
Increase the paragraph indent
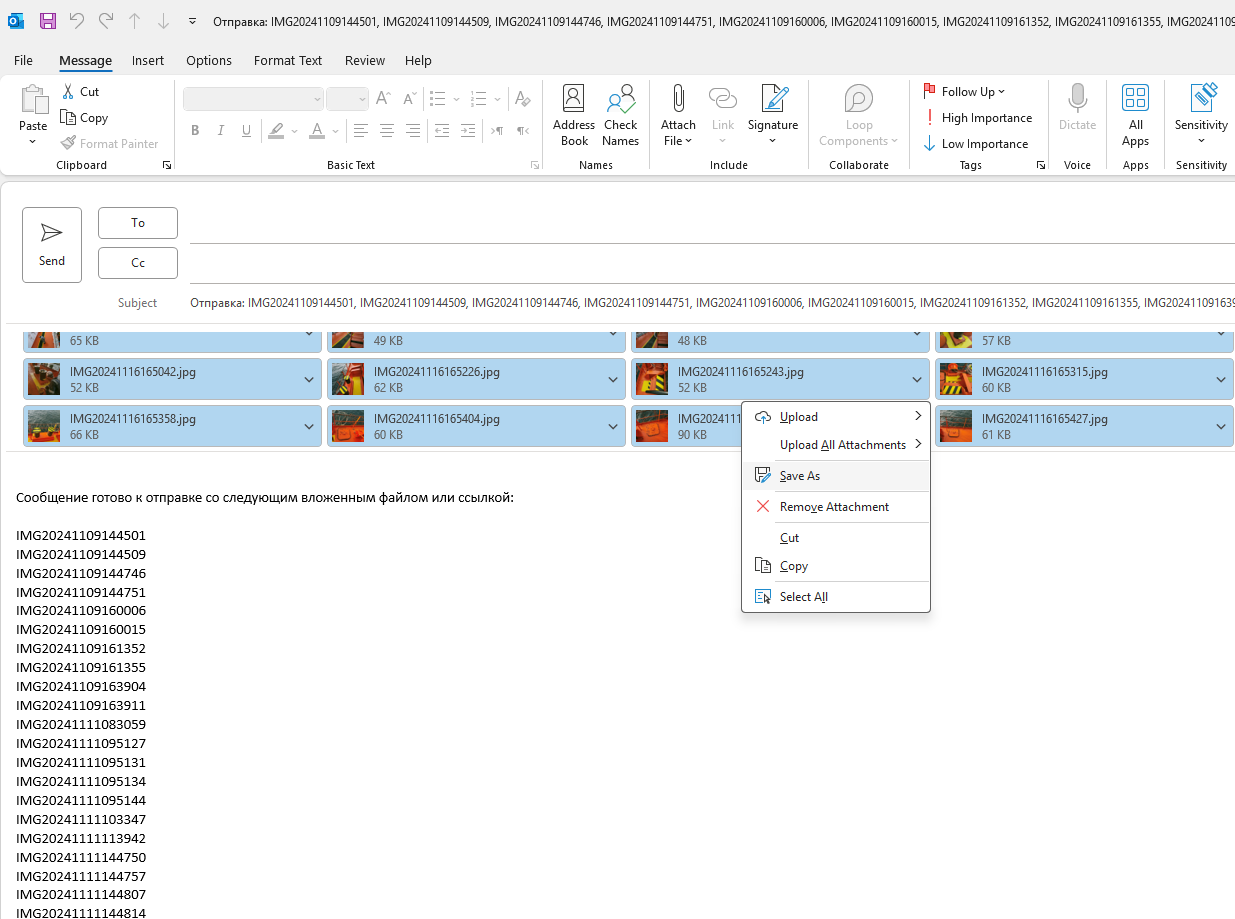[467, 130]
